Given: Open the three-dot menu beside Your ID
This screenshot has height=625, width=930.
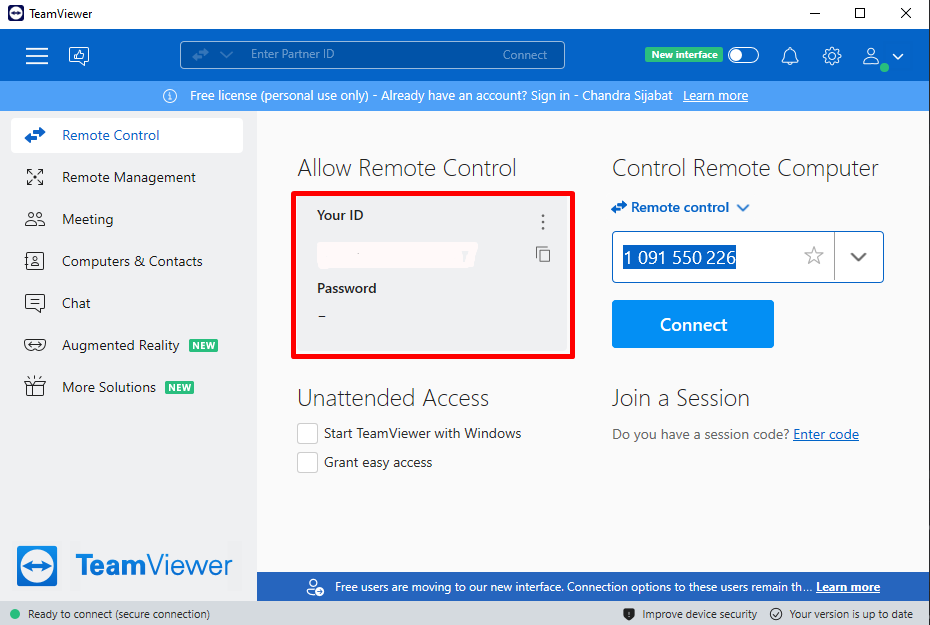Looking at the screenshot, I should [543, 222].
